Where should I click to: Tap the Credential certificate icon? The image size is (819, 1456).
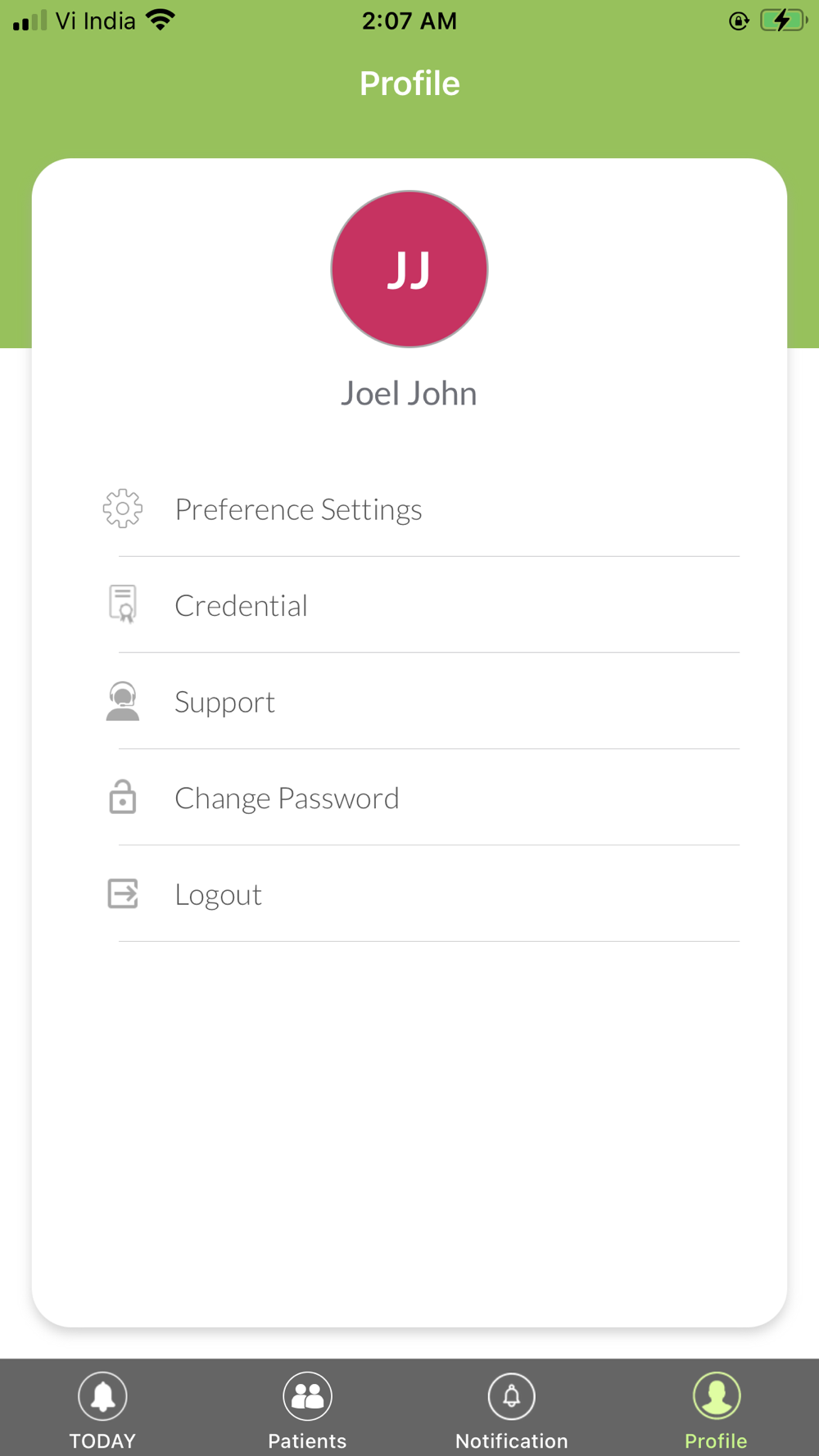[x=123, y=604]
